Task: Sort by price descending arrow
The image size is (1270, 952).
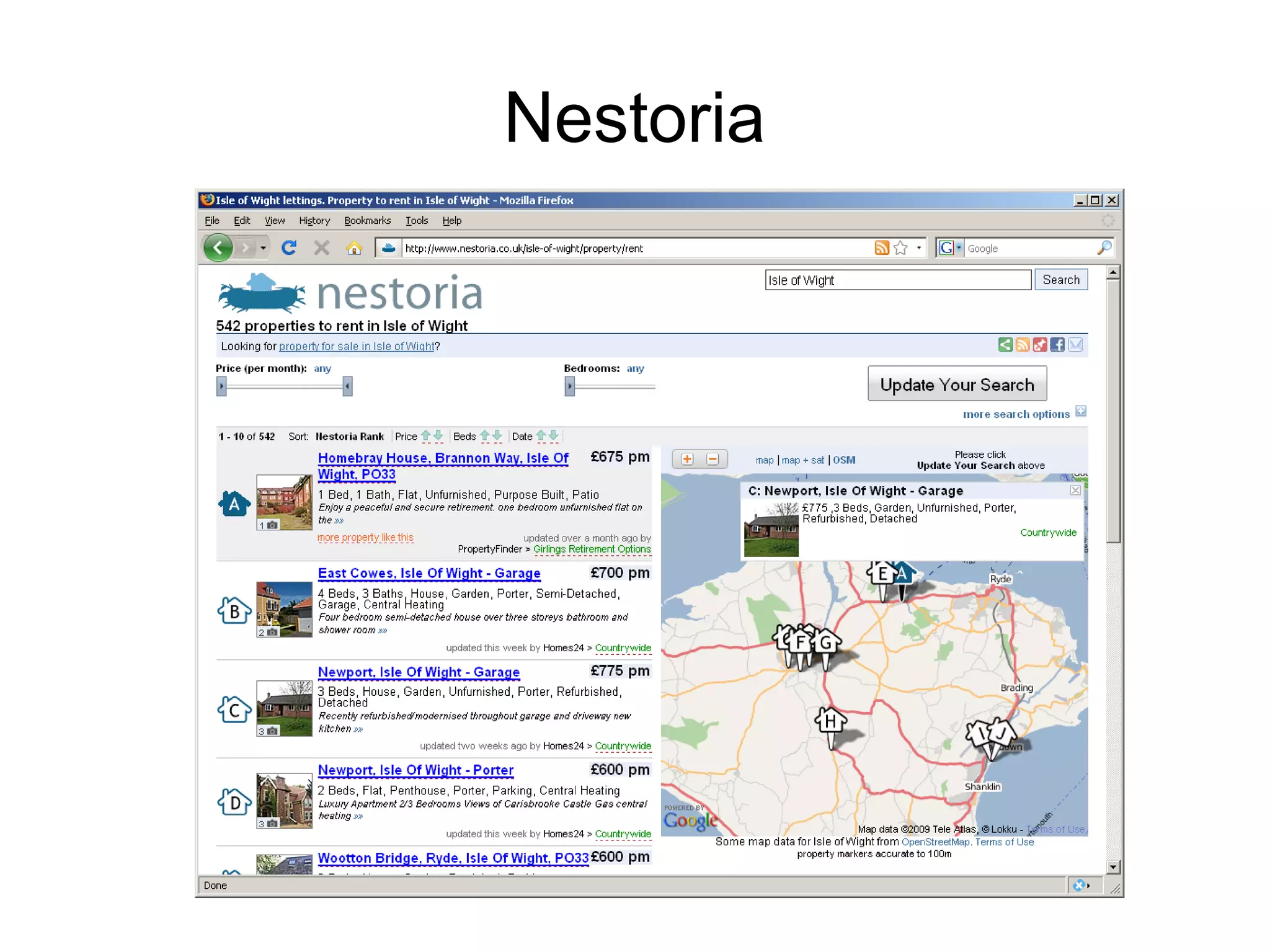Action: (x=438, y=435)
